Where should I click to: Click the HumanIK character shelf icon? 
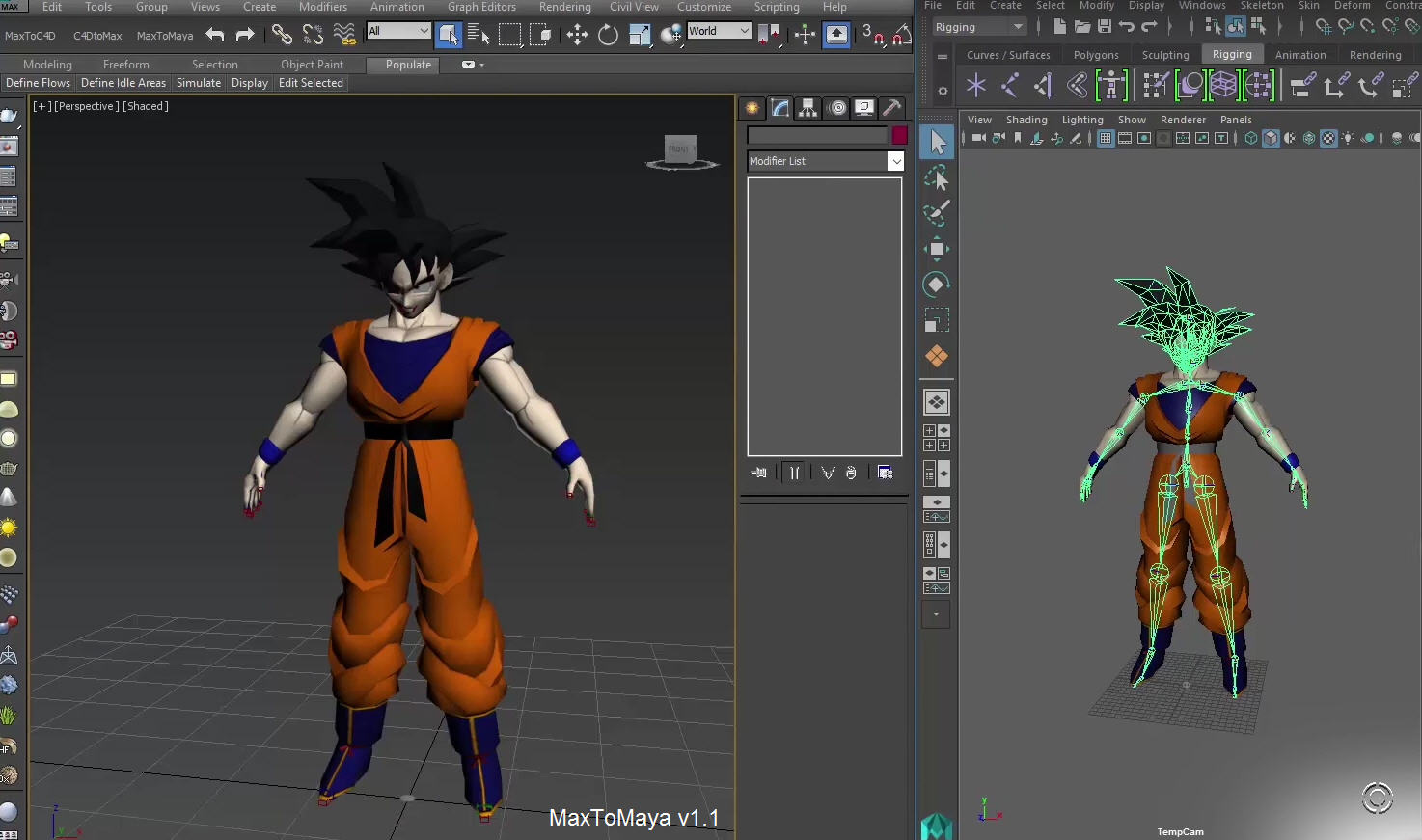[x=1111, y=86]
